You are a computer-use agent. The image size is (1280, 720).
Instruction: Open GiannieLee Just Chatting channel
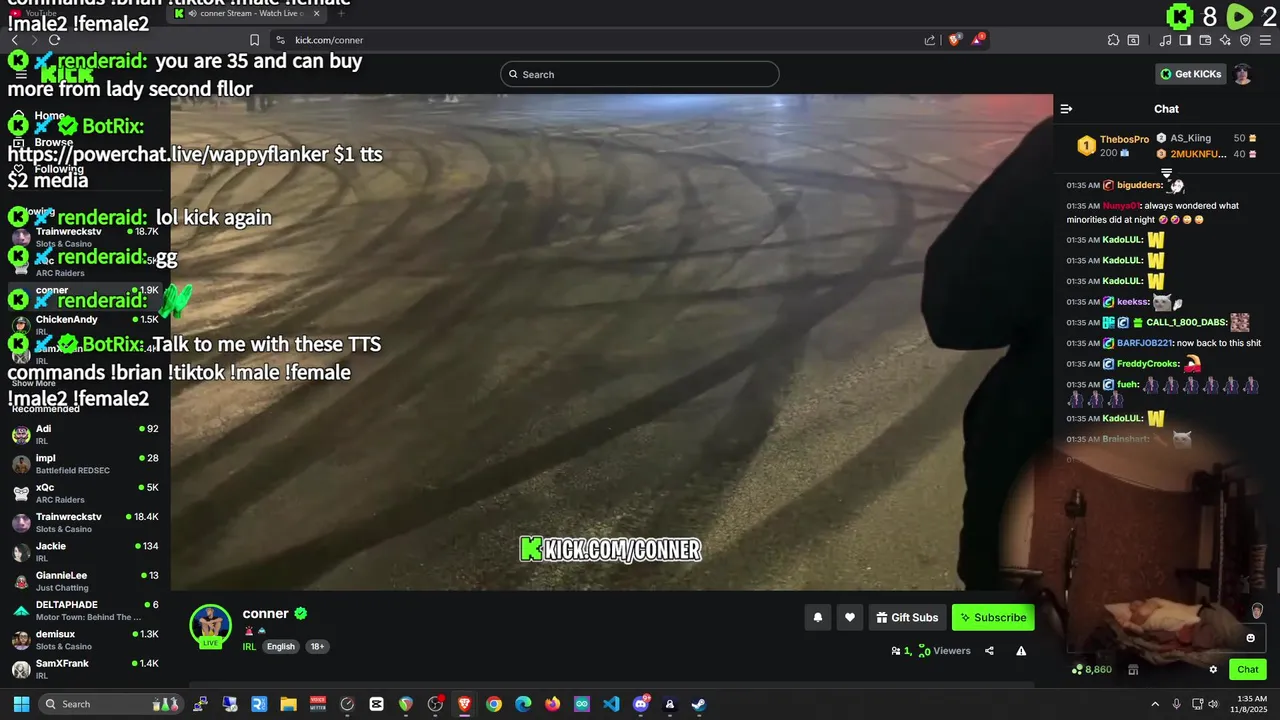[x=86, y=581]
